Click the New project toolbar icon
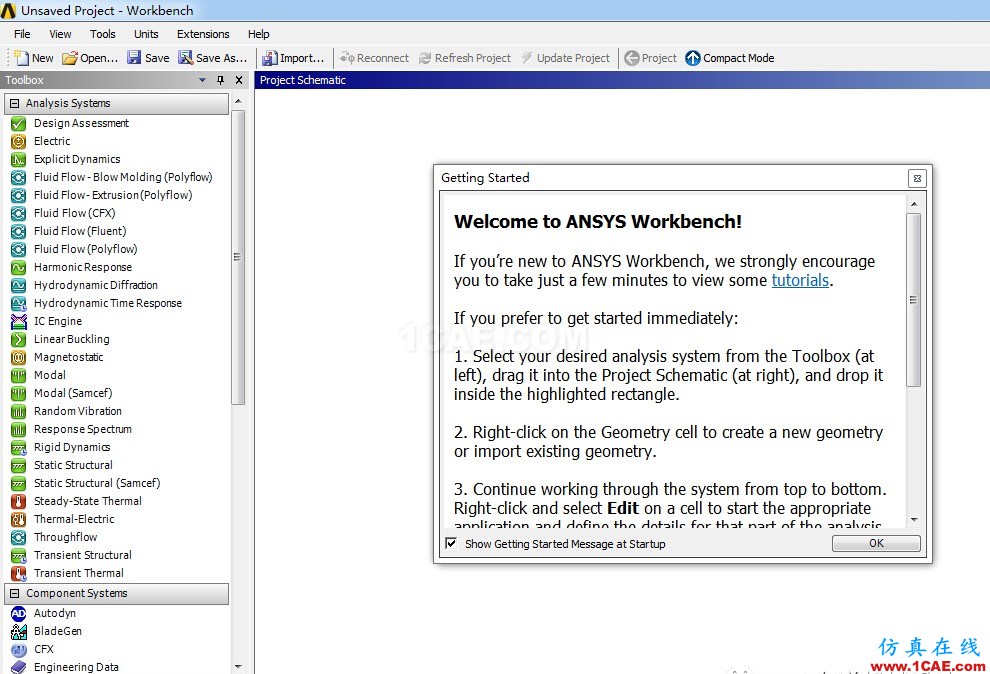The image size is (990, 674). pyautogui.click(x=21, y=58)
